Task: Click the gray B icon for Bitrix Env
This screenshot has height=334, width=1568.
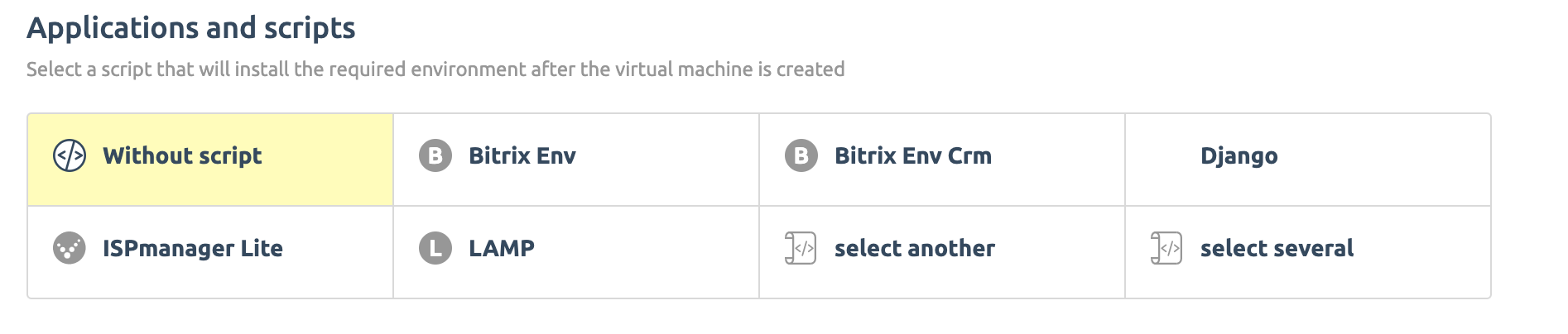Action: (x=435, y=155)
